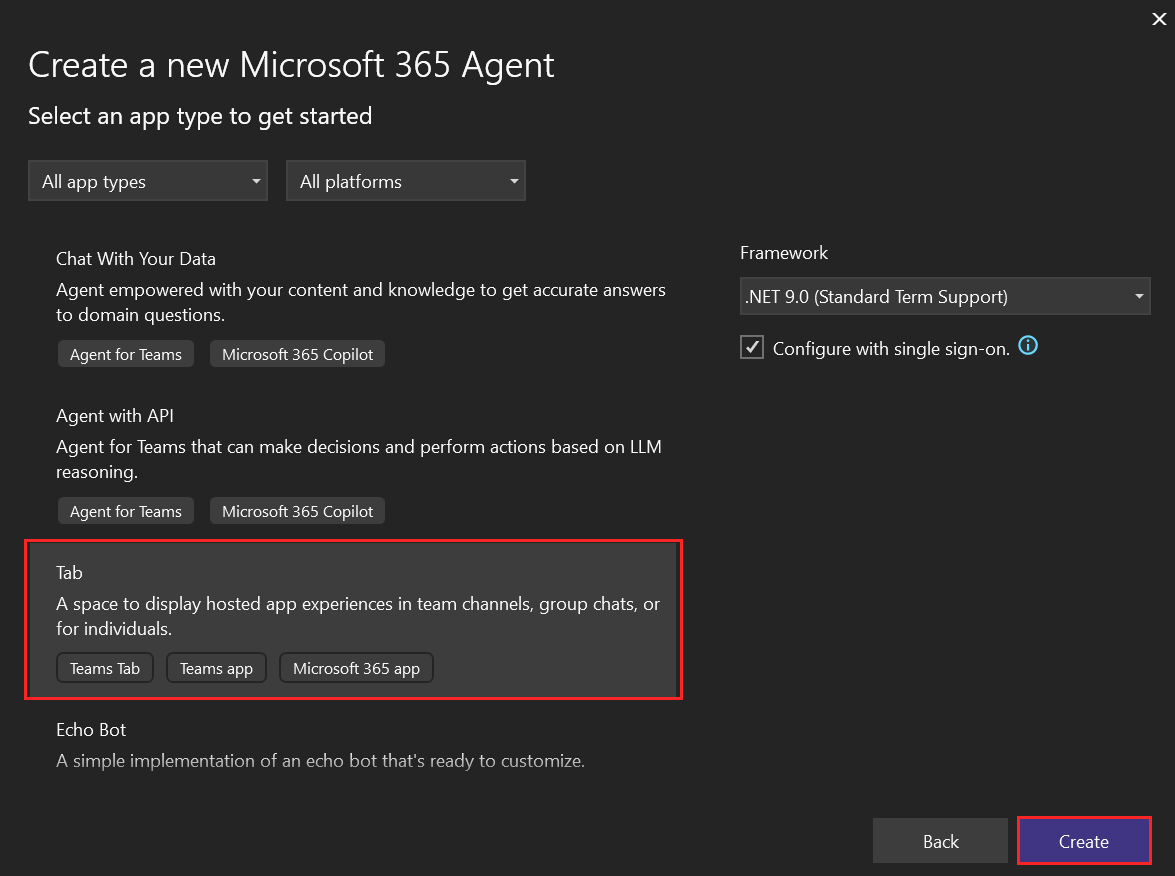Select the Microsoft 365 app tag
The image size is (1175, 876).
click(x=356, y=667)
